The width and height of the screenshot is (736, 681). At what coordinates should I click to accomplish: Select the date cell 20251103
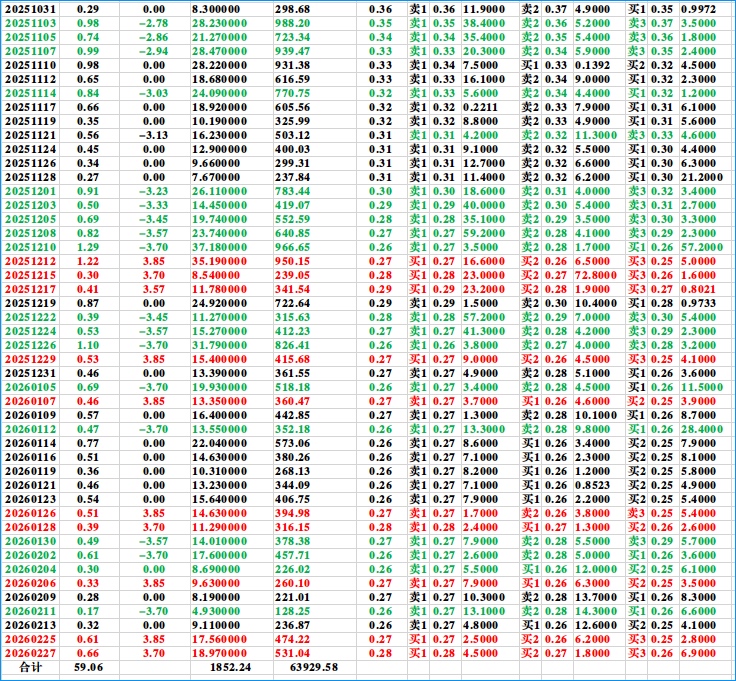[x=30, y=23]
